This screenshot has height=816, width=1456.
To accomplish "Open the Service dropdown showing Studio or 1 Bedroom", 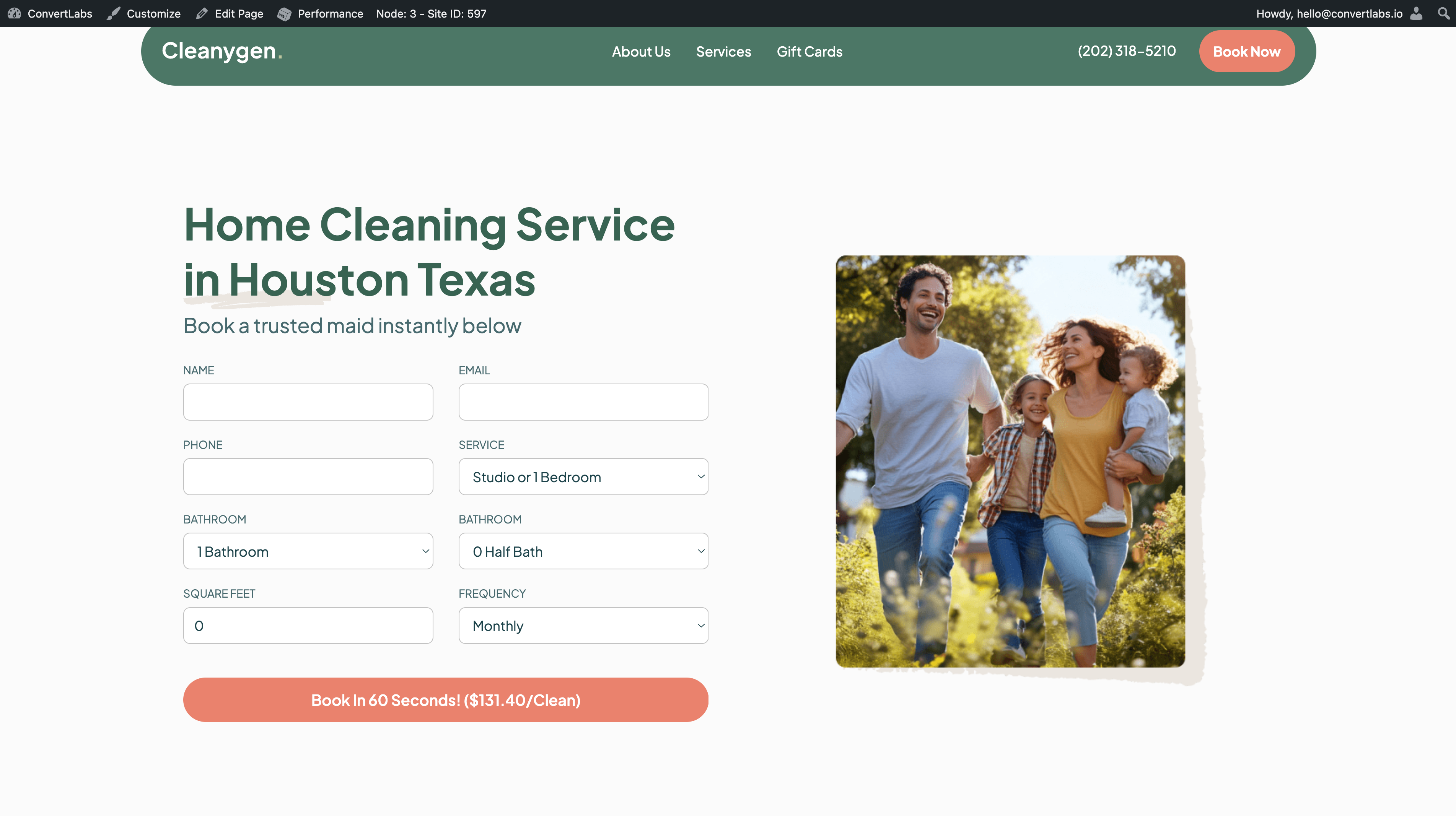I will pos(583,476).
